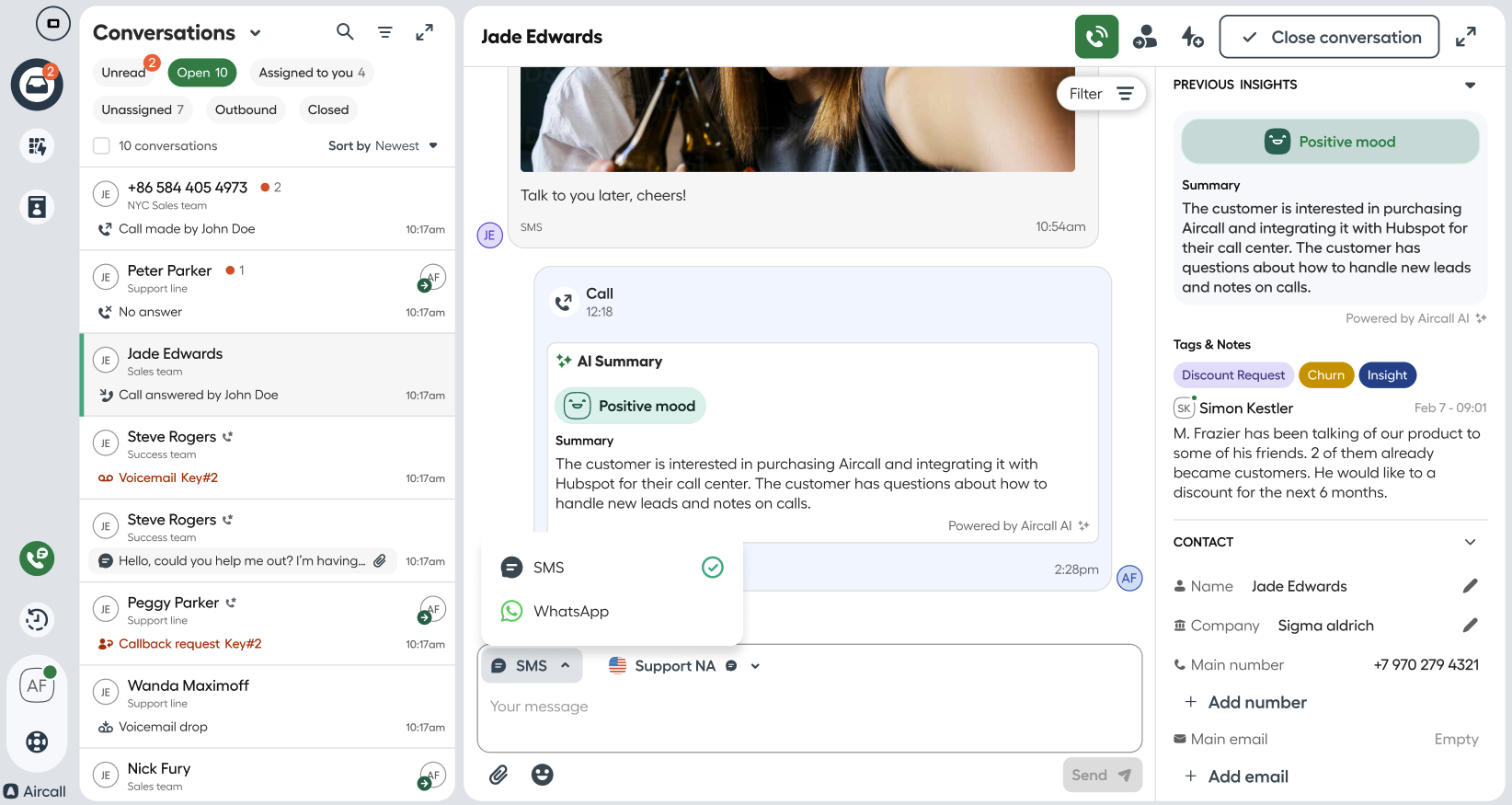
Task: Click the assign contact person icon
Action: 1145,37
